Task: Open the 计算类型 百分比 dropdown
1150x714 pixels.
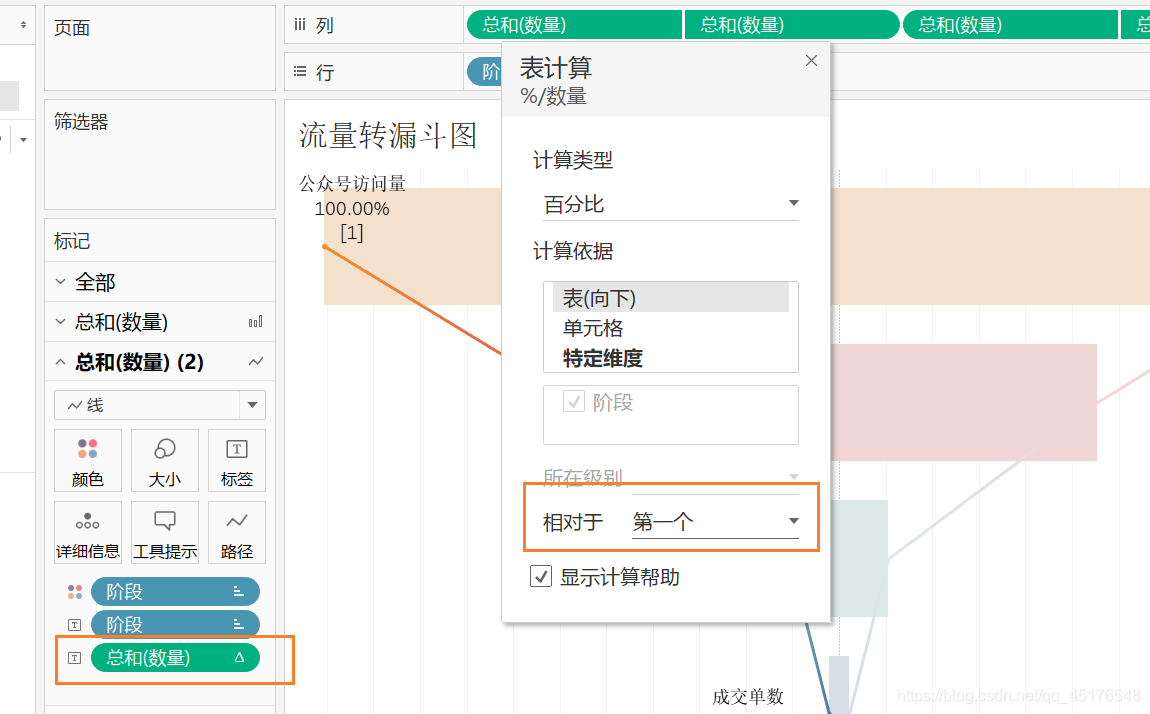Action: [670, 203]
